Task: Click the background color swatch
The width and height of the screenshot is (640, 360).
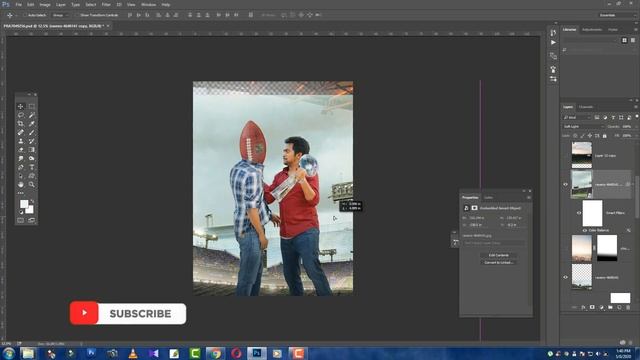Action: [x=29, y=210]
